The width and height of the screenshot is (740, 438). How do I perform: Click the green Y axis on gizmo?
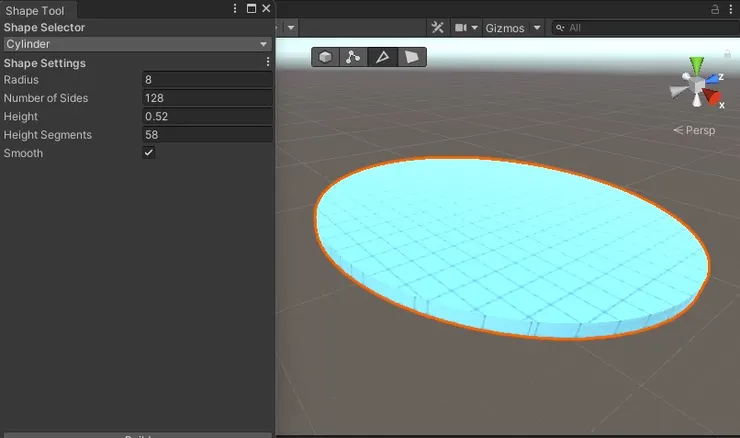tap(697, 68)
